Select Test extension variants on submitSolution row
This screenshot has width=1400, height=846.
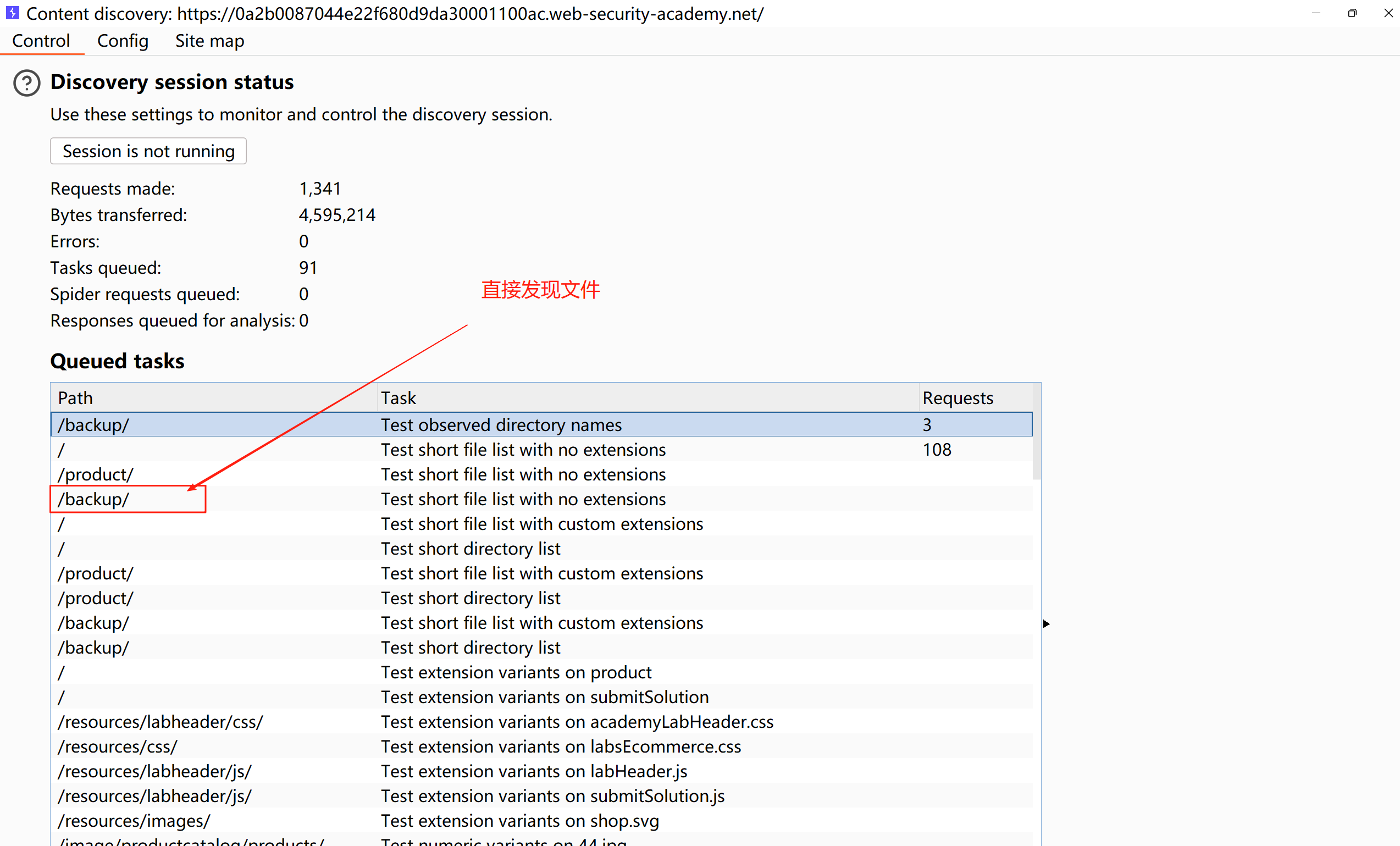(544, 697)
